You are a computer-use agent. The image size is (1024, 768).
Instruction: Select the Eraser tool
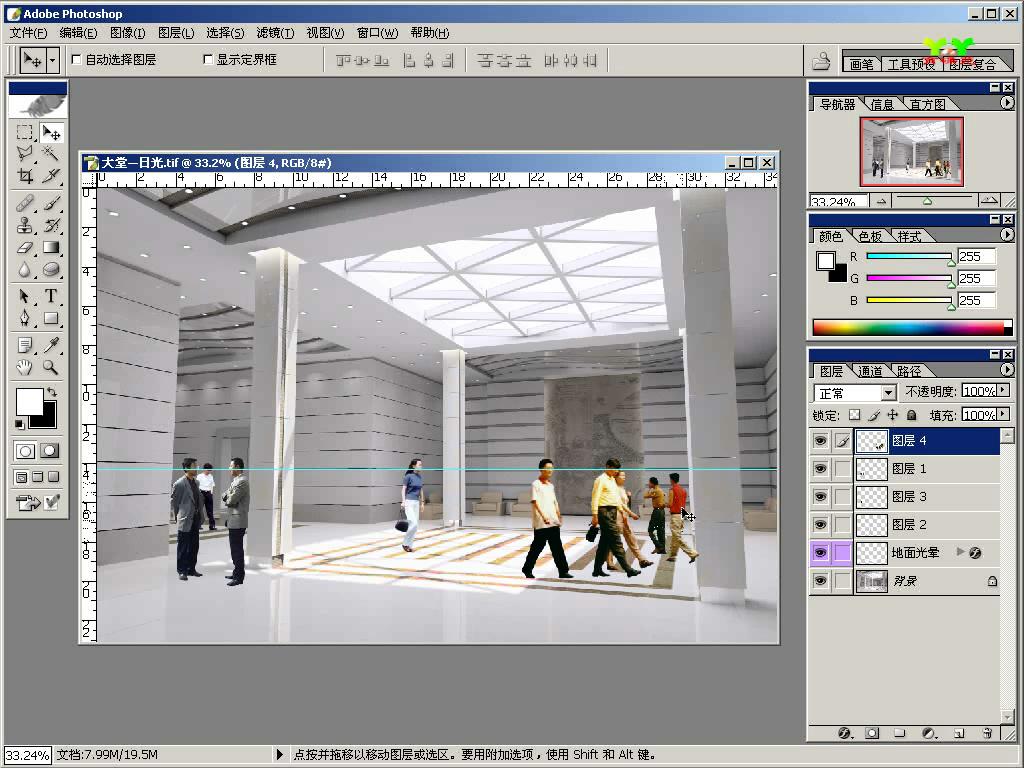tap(25, 248)
